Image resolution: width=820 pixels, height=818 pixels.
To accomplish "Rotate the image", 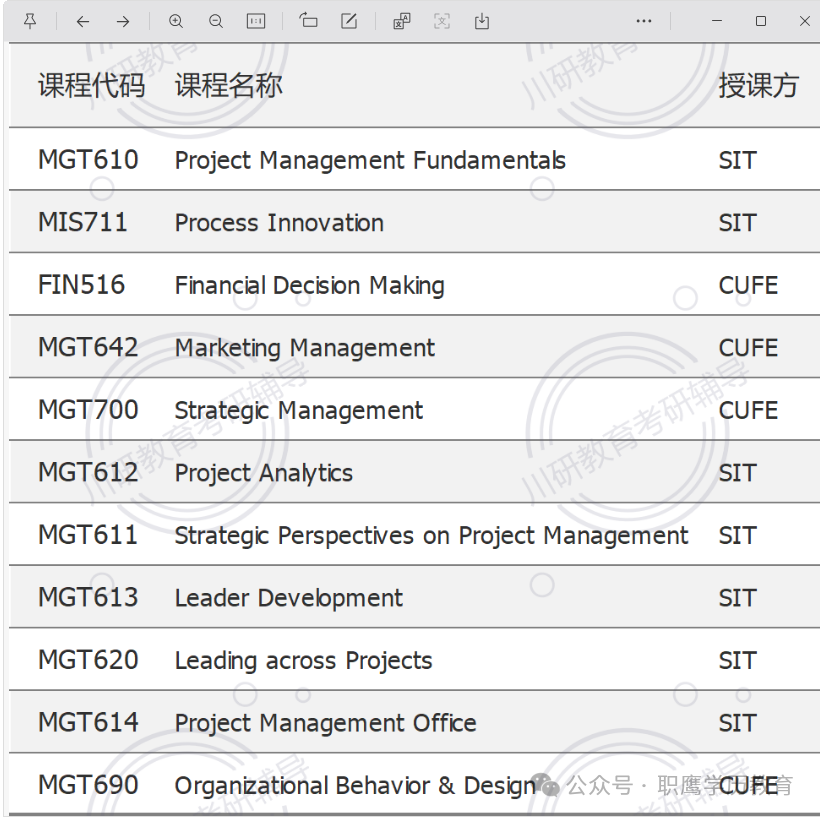I will click(308, 21).
